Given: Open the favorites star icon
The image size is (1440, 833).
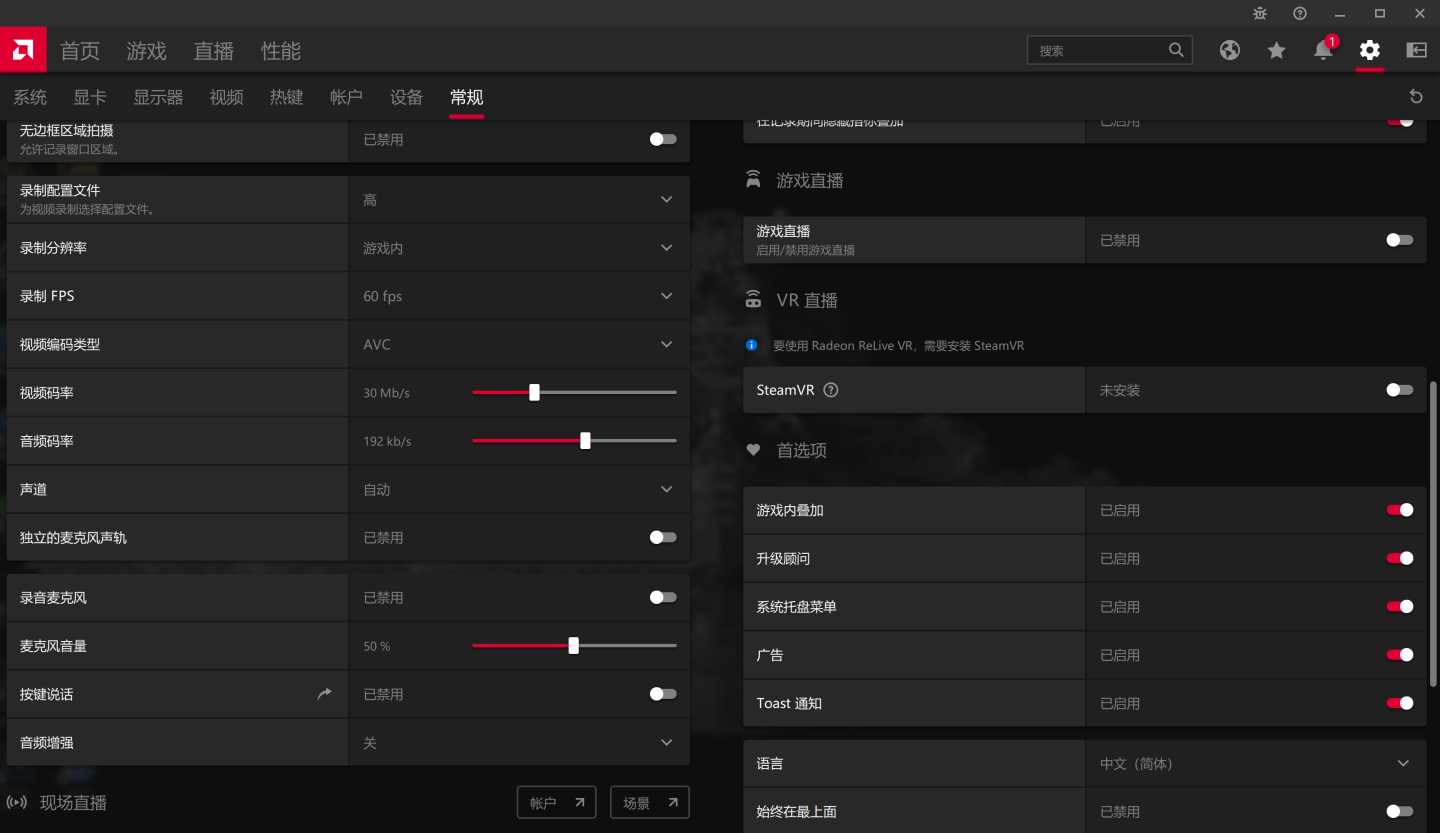Looking at the screenshot, I should pos(1277,50).
